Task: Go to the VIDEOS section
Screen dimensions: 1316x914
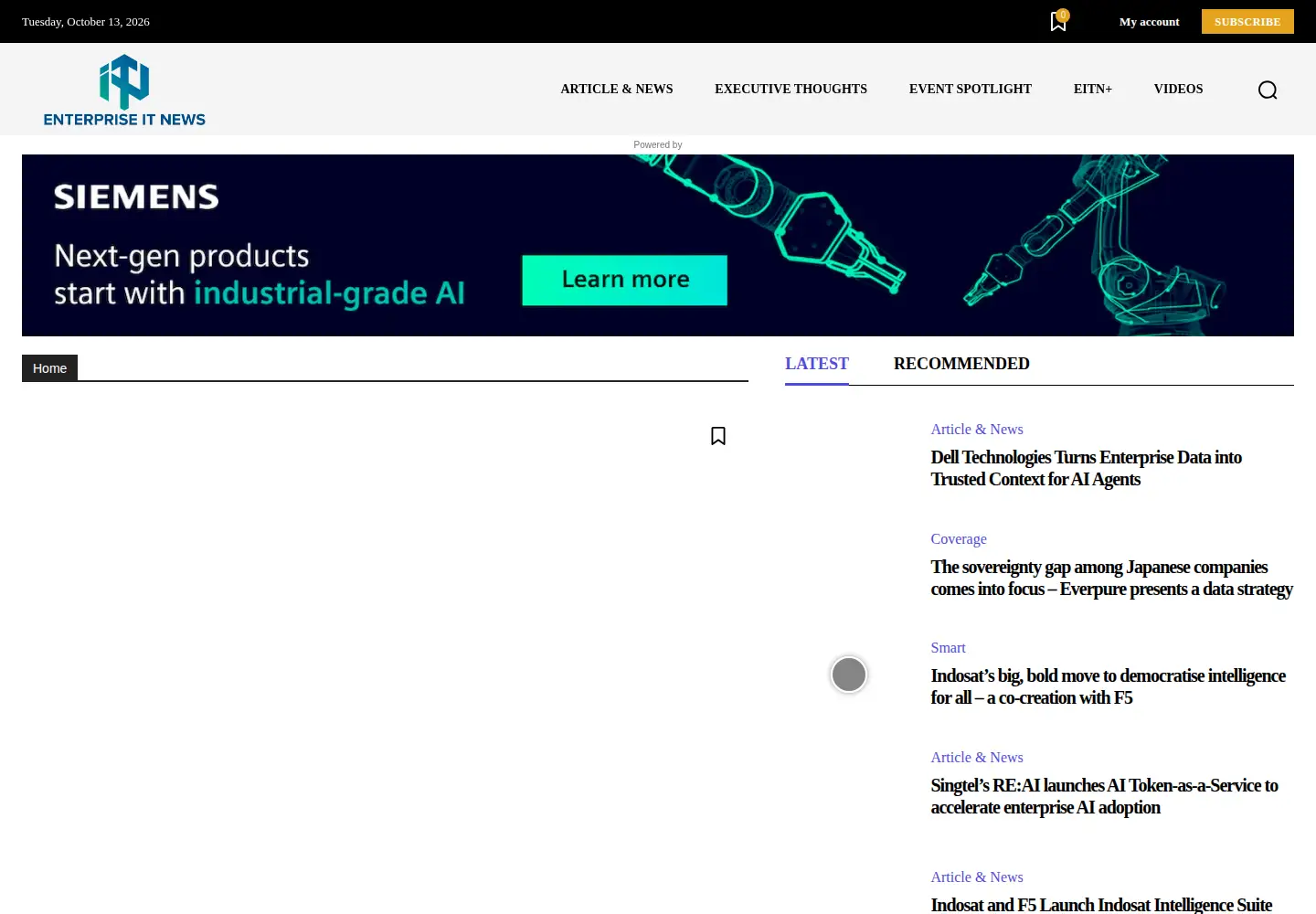Action: [1178, 89]
